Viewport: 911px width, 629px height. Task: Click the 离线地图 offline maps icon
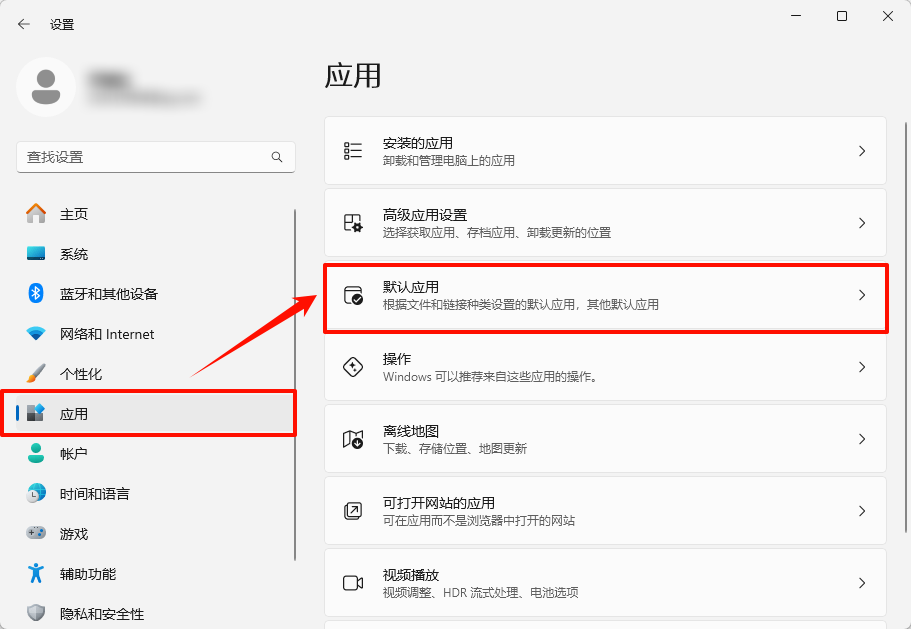coord(352,438)
